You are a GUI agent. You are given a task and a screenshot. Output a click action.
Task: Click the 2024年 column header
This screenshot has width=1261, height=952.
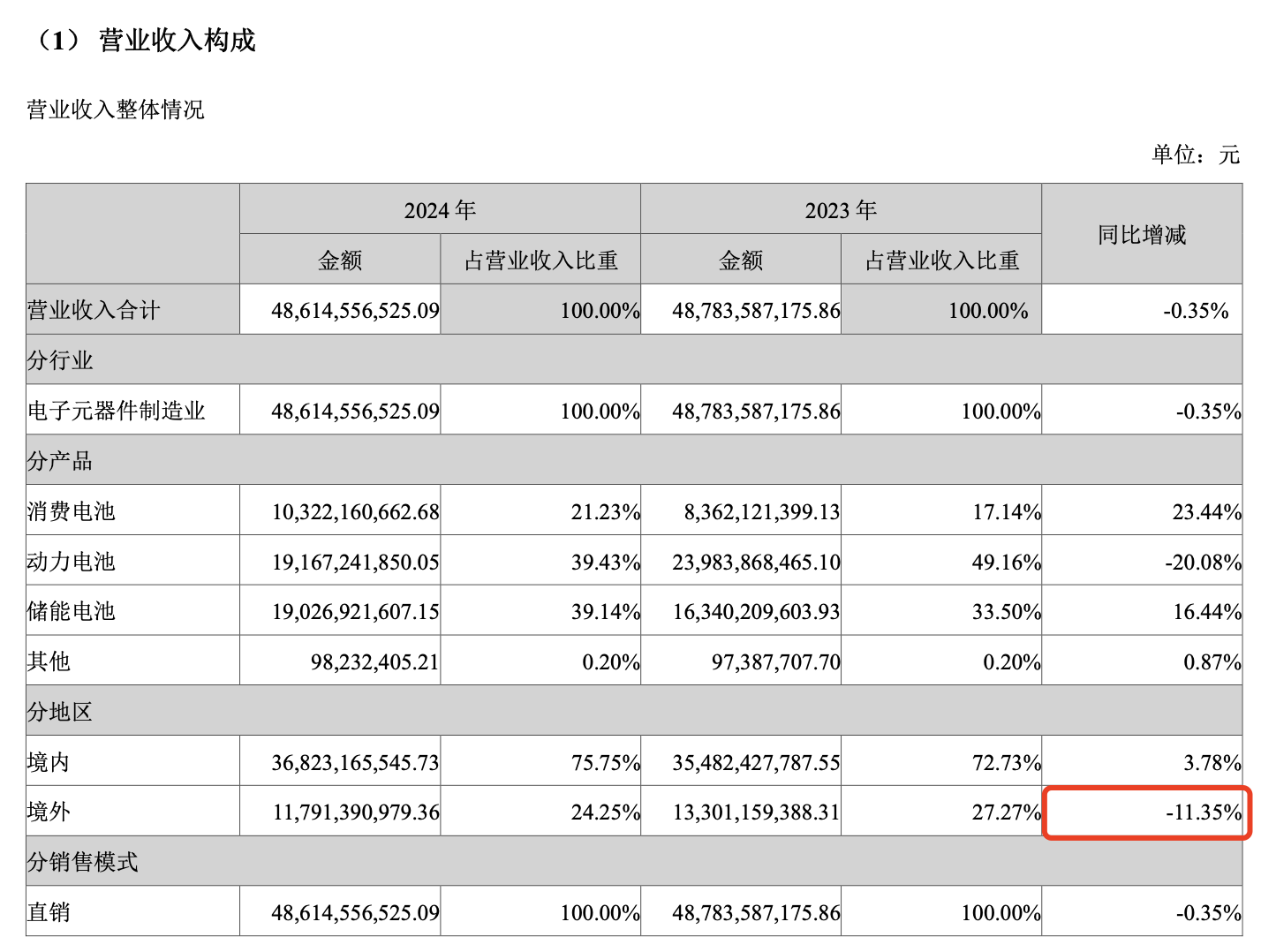pyautogui.click(x=440, y=210)
